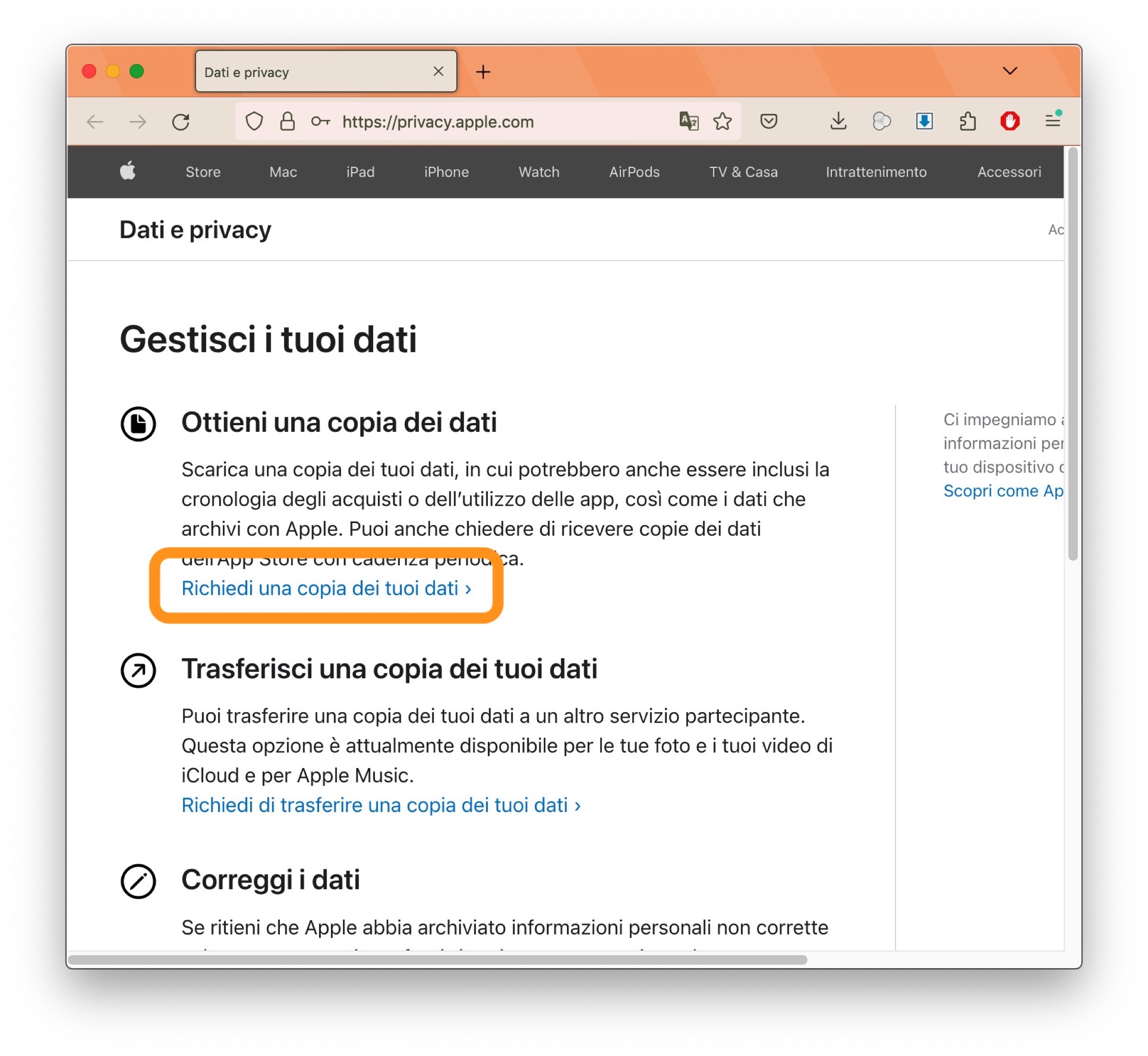Viewport: 1148px width, 1056px height.
Task: Click "Richiedi una copia dei tuoi dati" link
Action: [x=326, y=589]
